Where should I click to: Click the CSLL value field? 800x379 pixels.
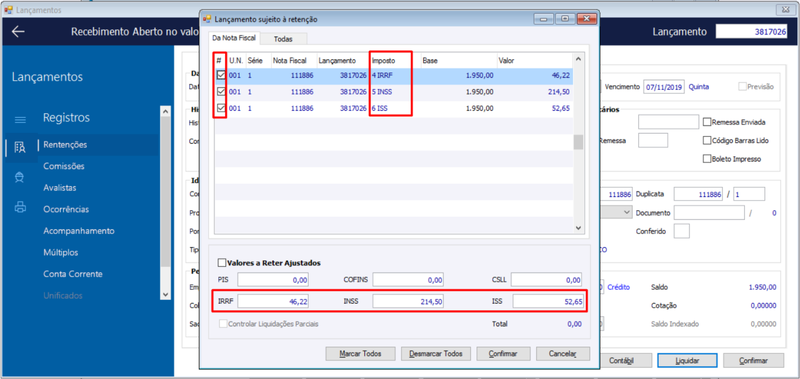546,280
